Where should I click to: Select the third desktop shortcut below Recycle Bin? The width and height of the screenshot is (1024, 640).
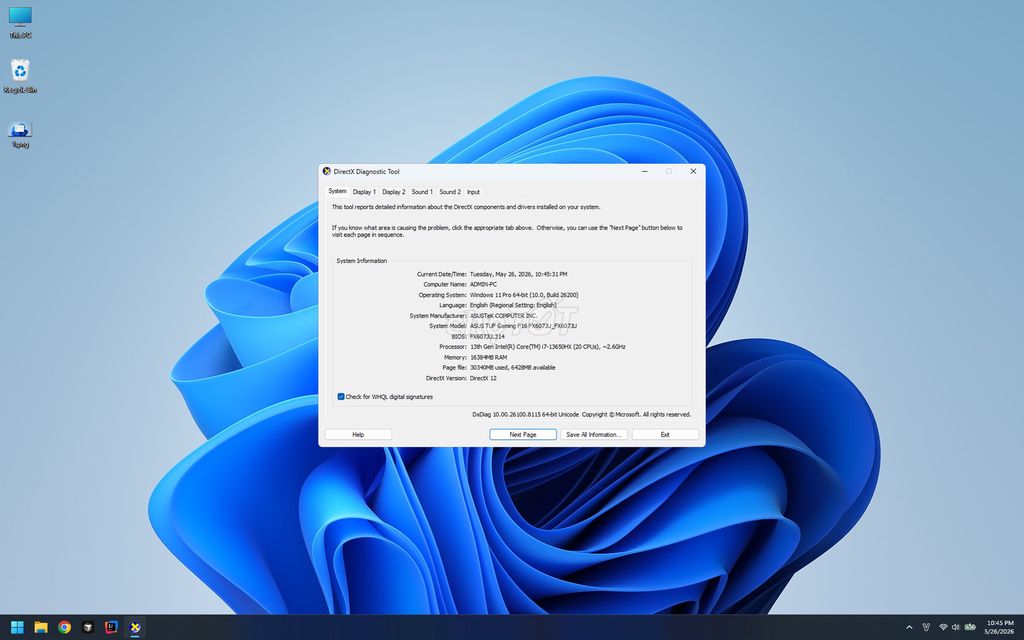[20, 135]
